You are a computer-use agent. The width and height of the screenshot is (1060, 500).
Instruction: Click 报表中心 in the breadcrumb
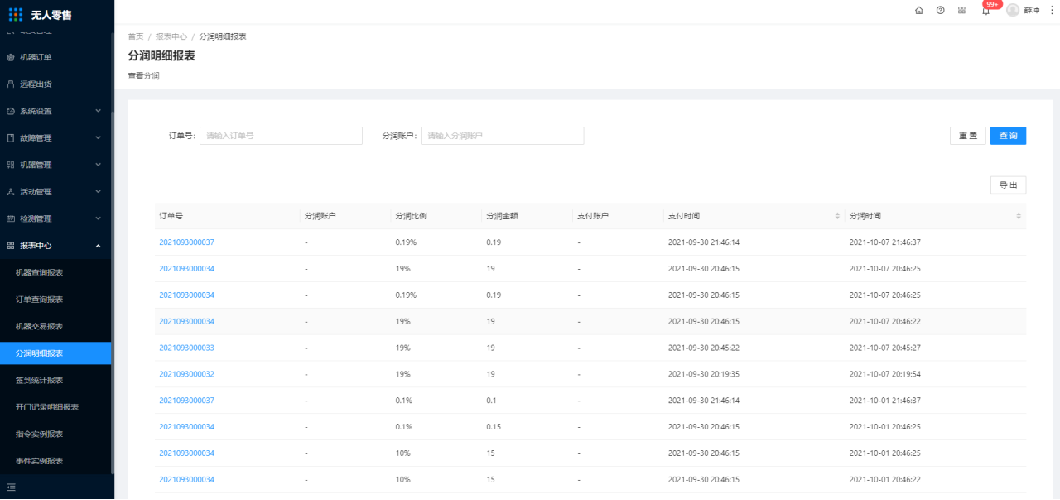(x=171, y=36)
